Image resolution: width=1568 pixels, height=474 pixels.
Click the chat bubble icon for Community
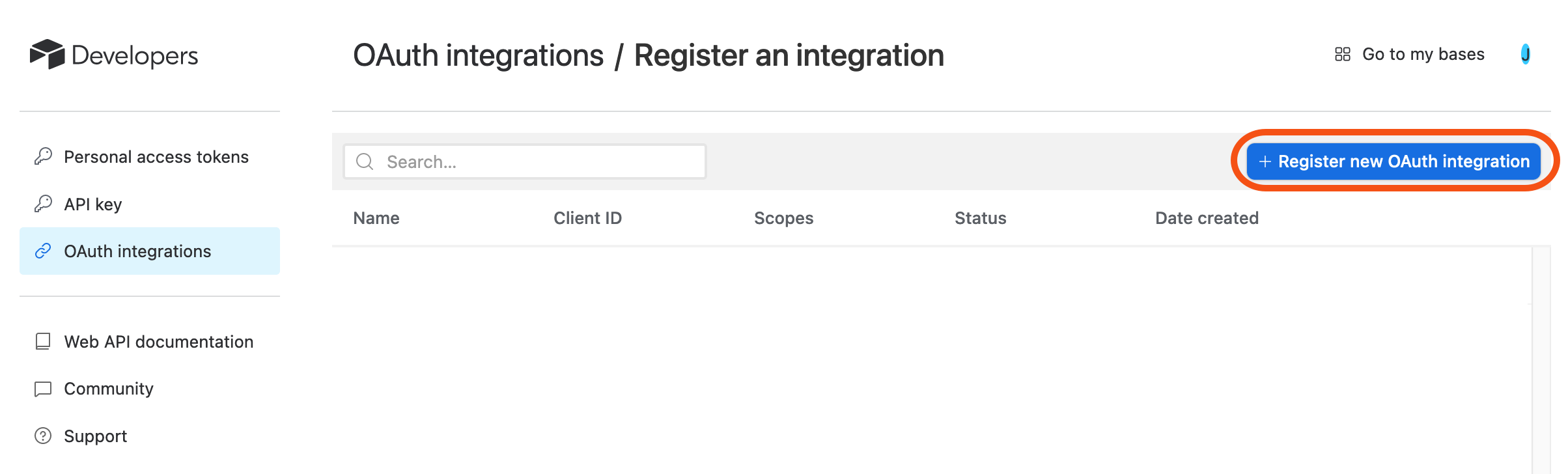point(43,389)
